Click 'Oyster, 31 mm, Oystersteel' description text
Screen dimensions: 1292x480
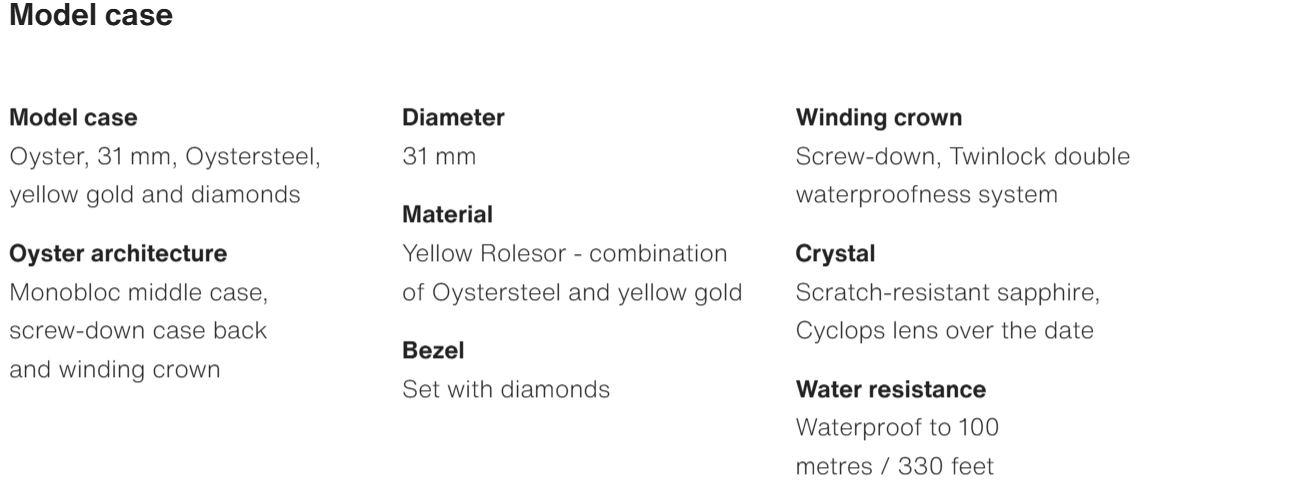click(165, 157)
